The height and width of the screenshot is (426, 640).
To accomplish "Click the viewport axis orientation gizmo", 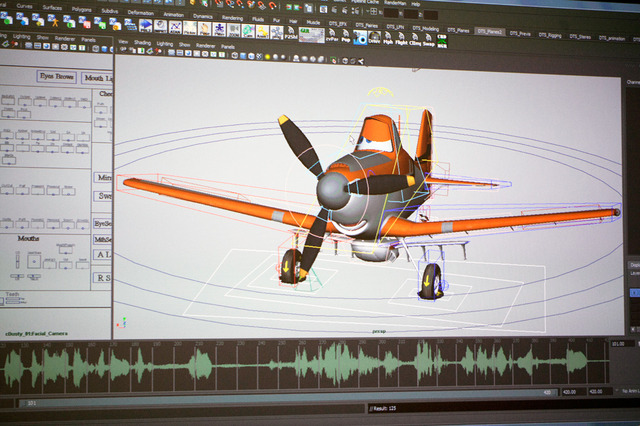I will tap(123, 322).
